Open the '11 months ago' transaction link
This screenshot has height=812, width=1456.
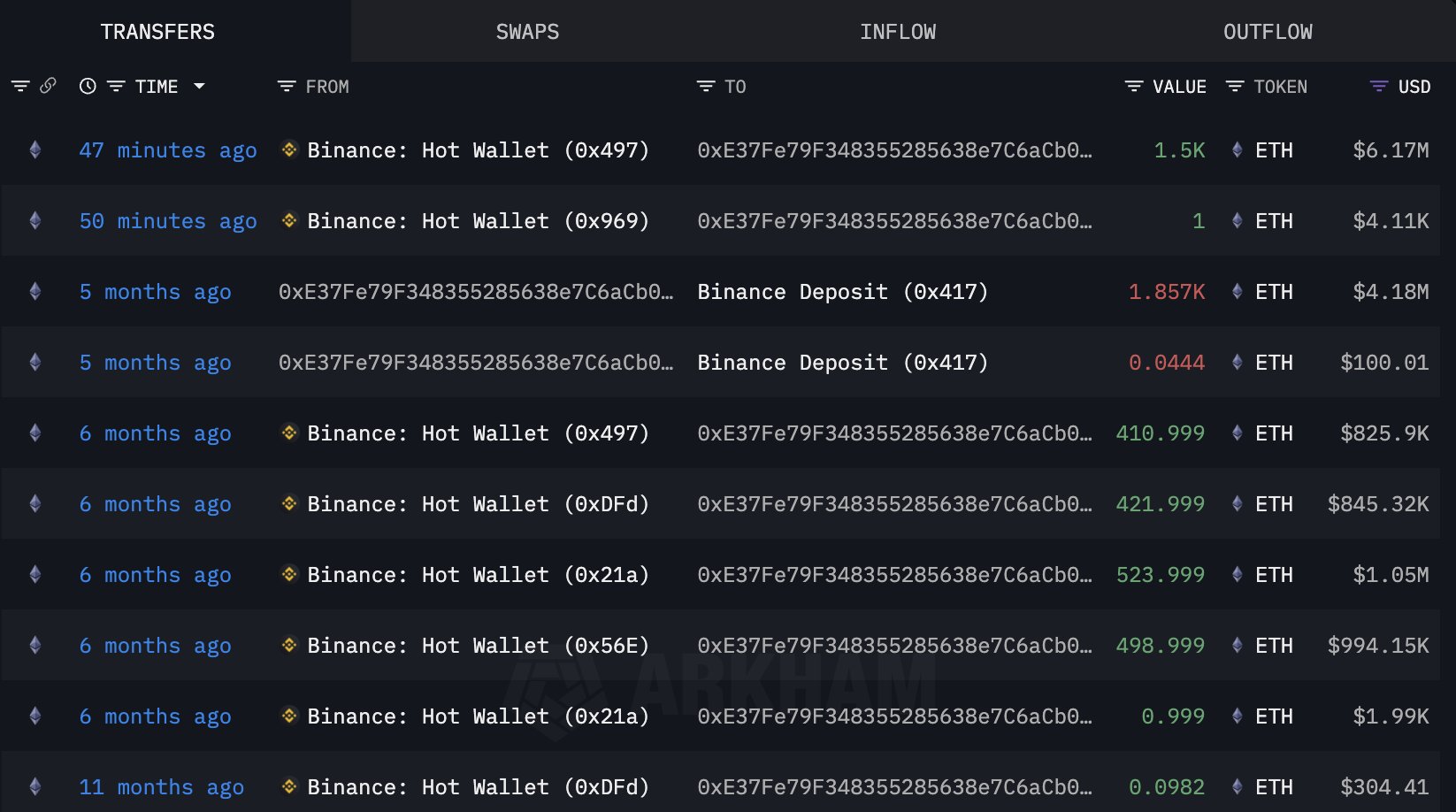coord(161,787)
